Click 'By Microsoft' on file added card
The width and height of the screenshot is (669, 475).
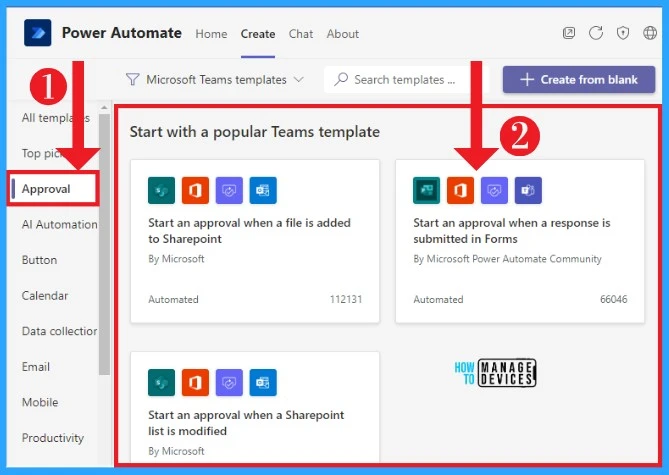(x=176, y=259)
